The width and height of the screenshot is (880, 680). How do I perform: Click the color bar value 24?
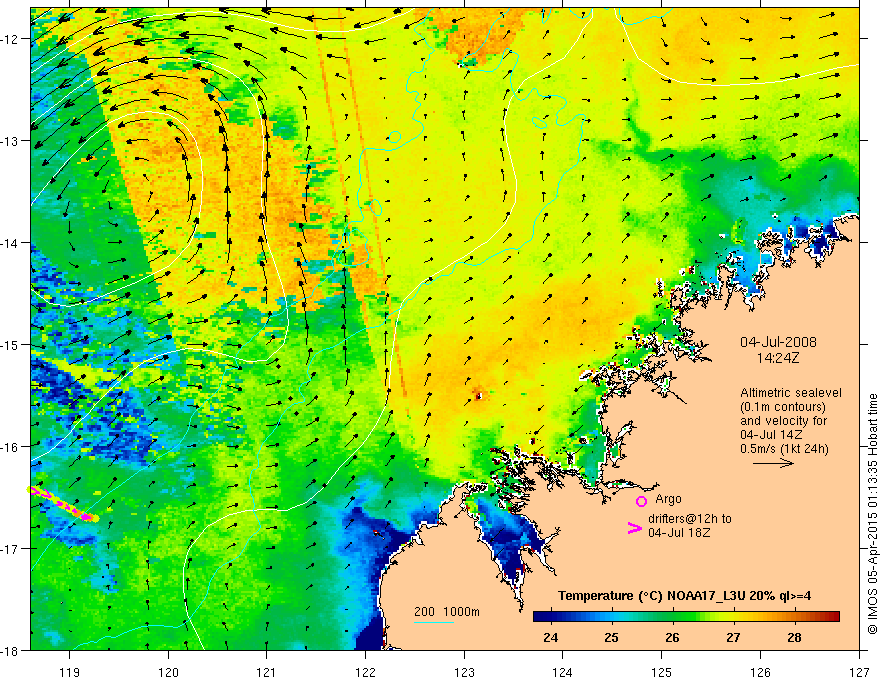(551, 637)
